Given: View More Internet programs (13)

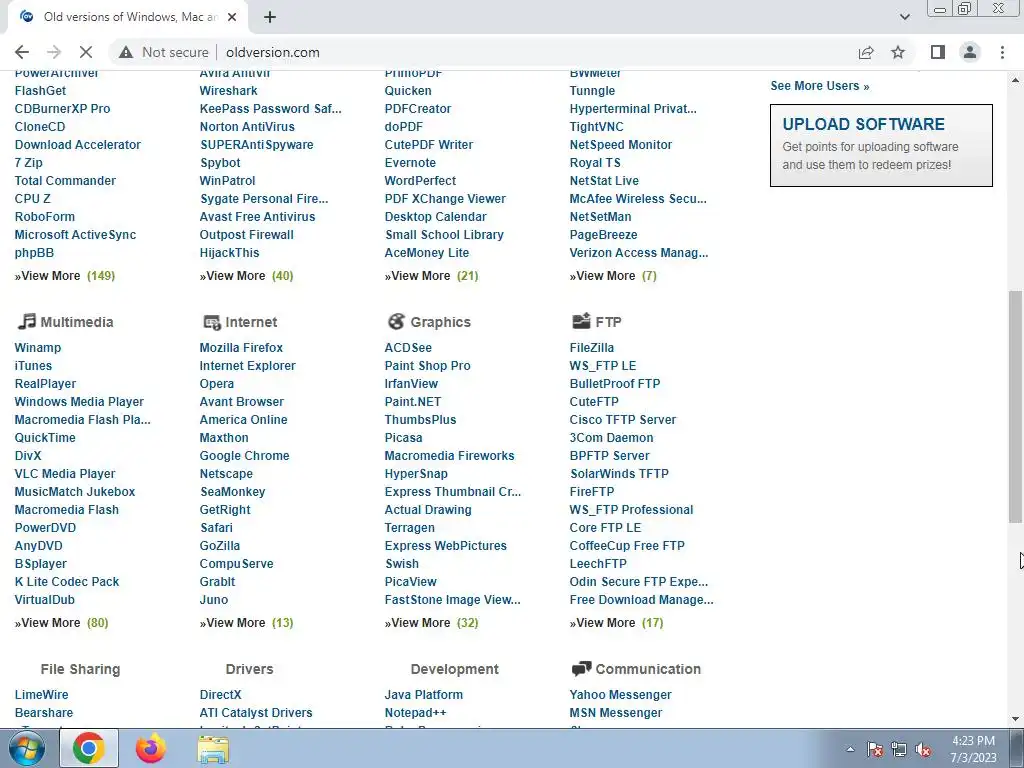Looking at the screenshot, I should (246, 622).
